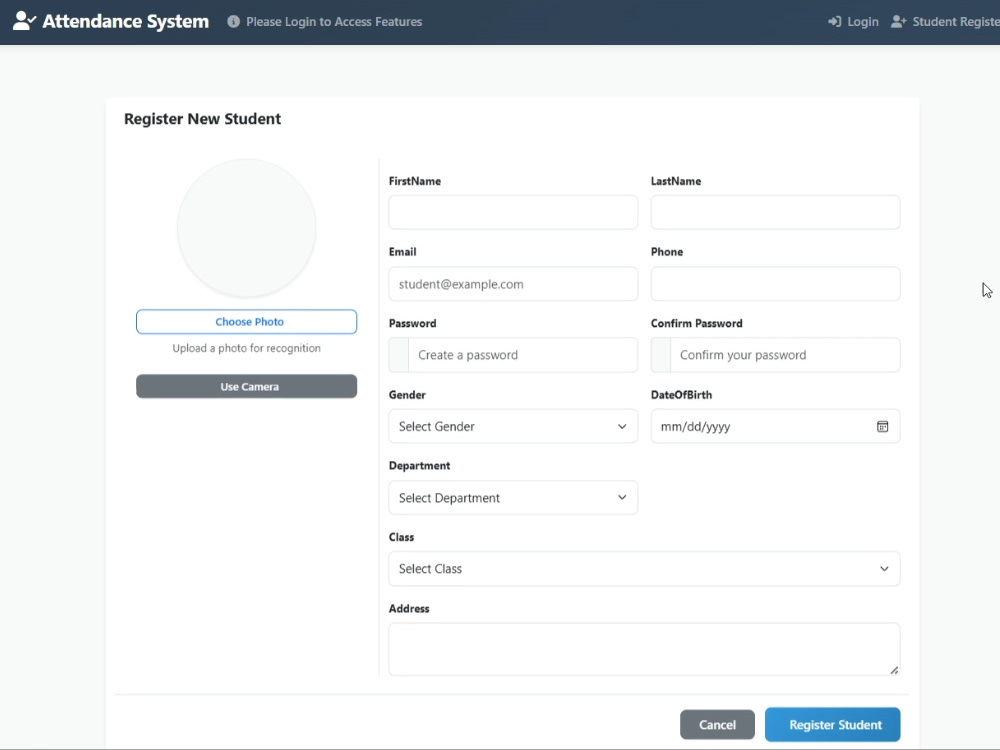
Task: Click the 'Confirm Password' label
Action: coord(696,323)
